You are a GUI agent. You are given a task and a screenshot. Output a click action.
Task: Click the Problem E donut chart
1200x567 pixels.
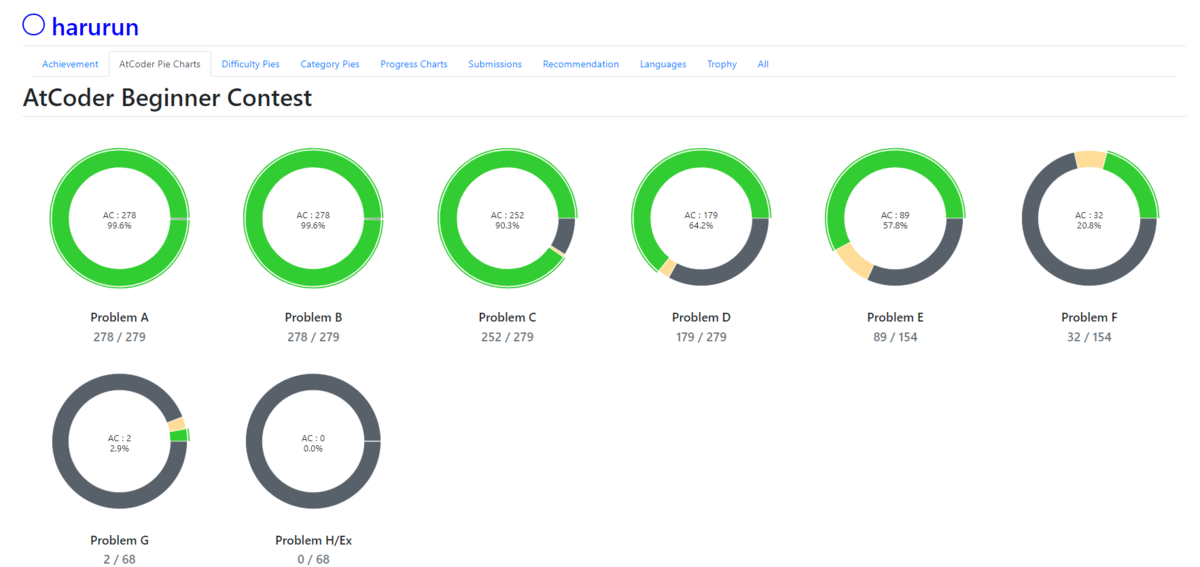point(895,219)
